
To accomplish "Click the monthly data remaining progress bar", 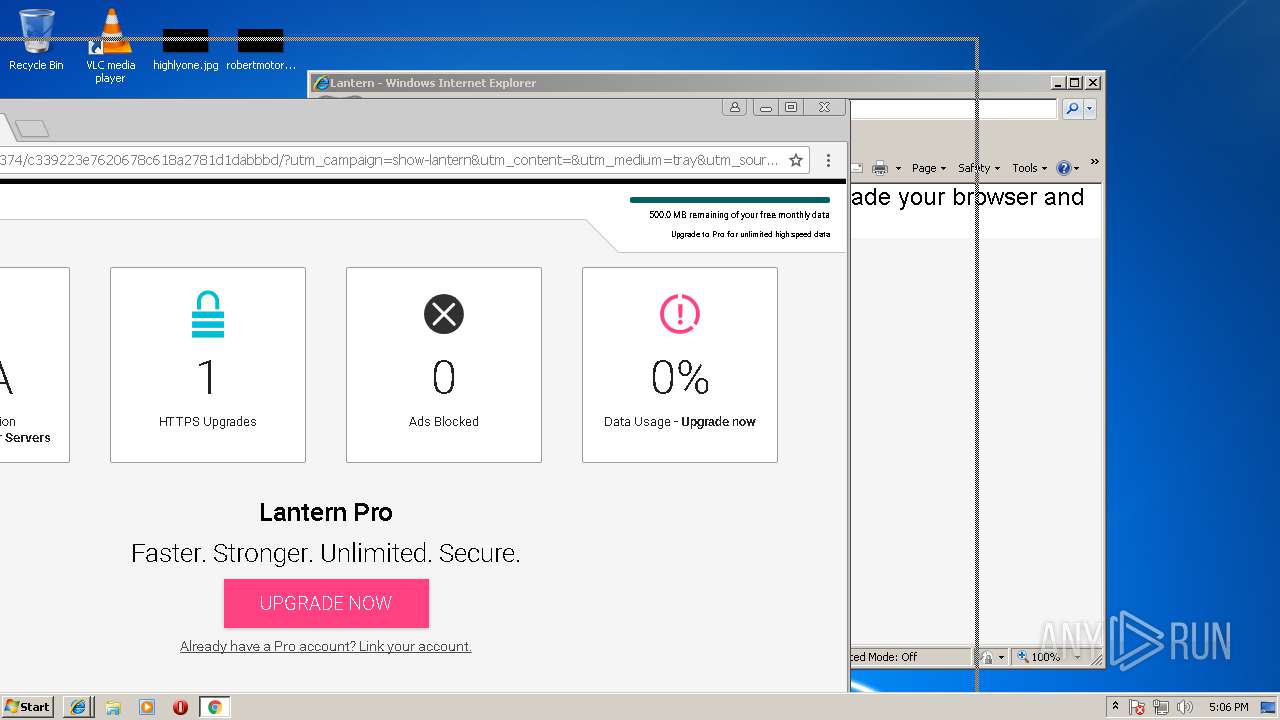I will pyautogui.click(x=730, y=200).
